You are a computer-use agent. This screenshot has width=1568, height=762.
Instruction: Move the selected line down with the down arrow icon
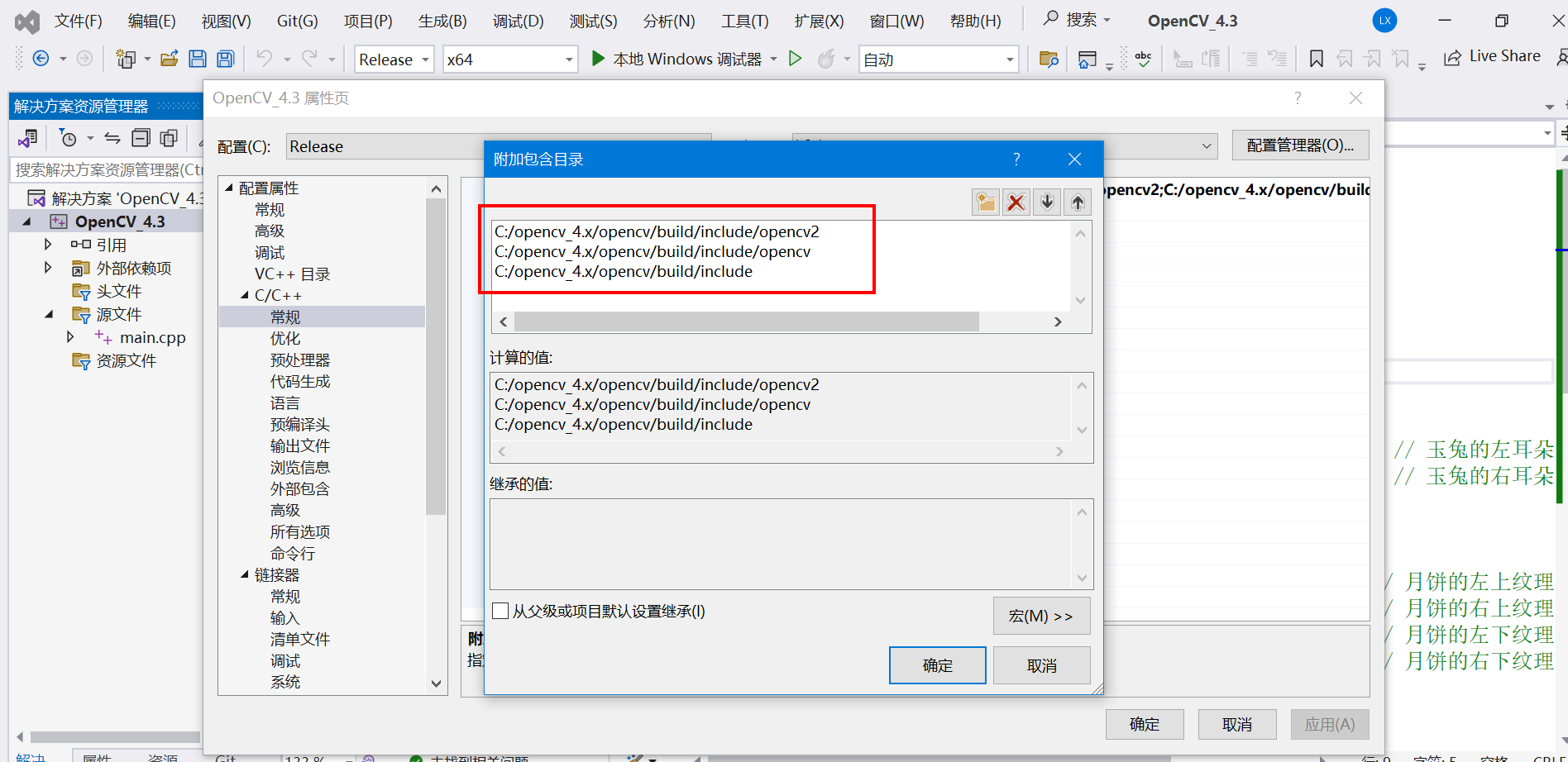pos(1047,202)
